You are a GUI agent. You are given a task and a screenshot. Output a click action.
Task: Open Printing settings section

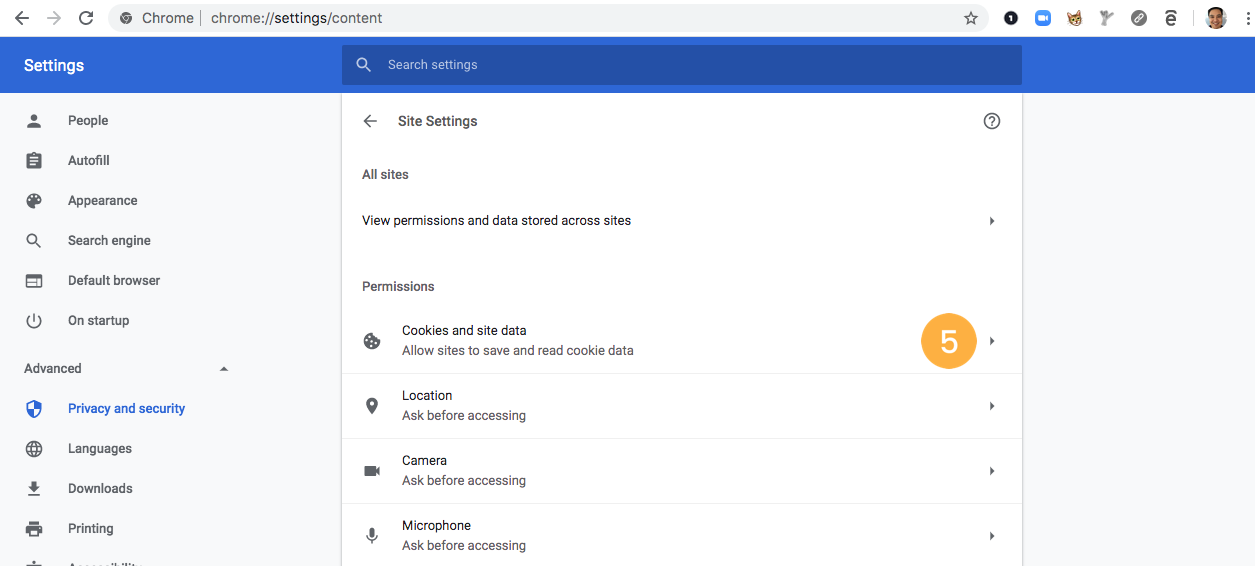point(91,528)
